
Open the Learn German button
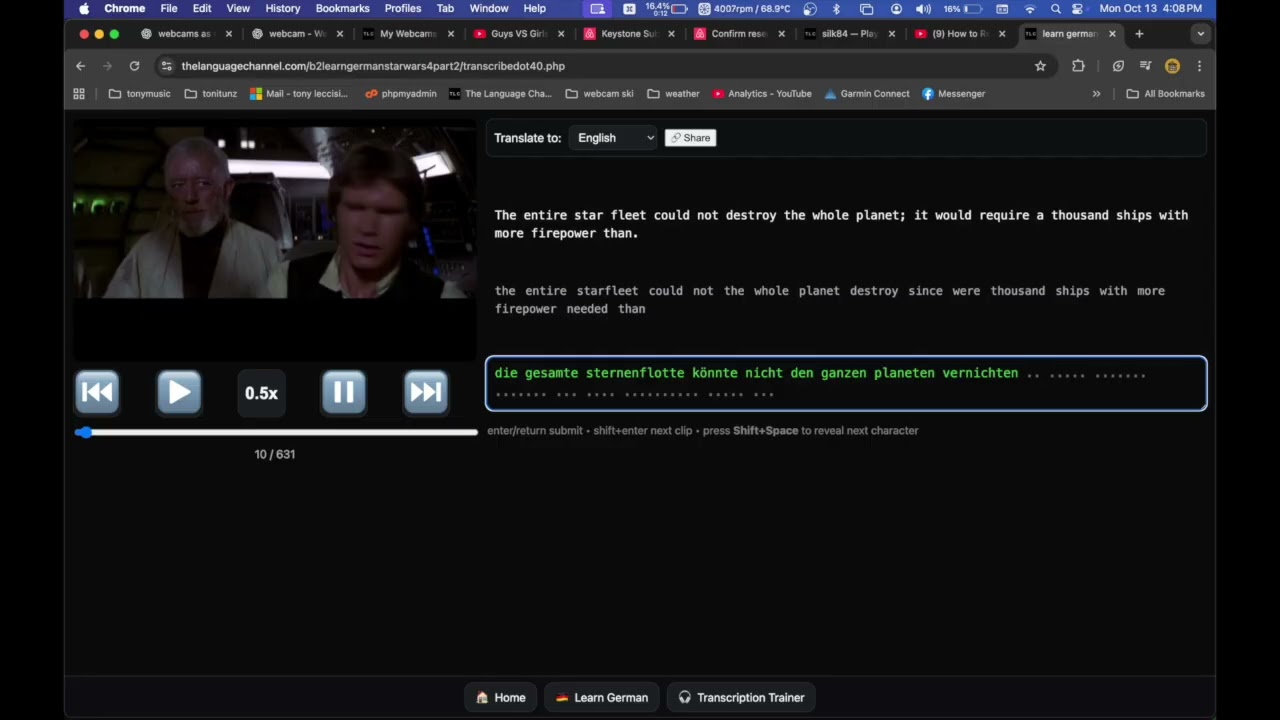click(x=602, y=697)
